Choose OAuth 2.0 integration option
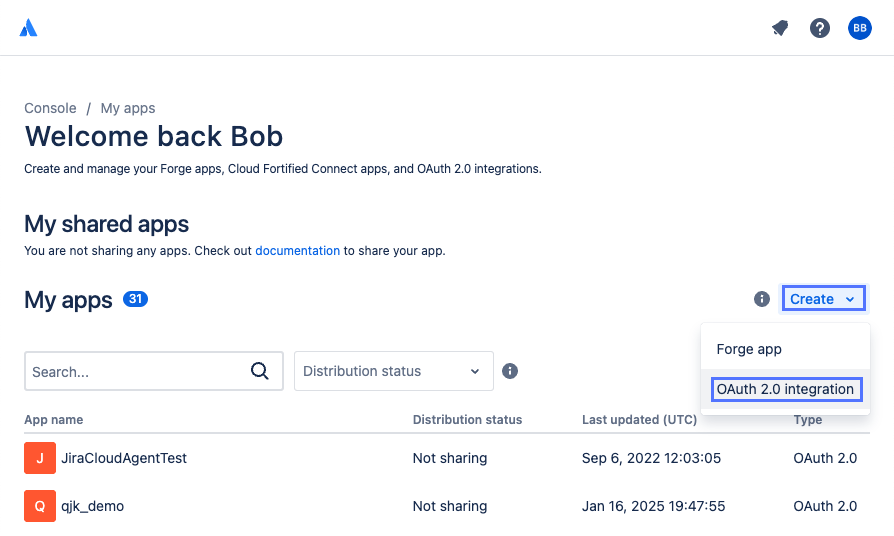The image size is (894, 536). click(x=785, y=389)
